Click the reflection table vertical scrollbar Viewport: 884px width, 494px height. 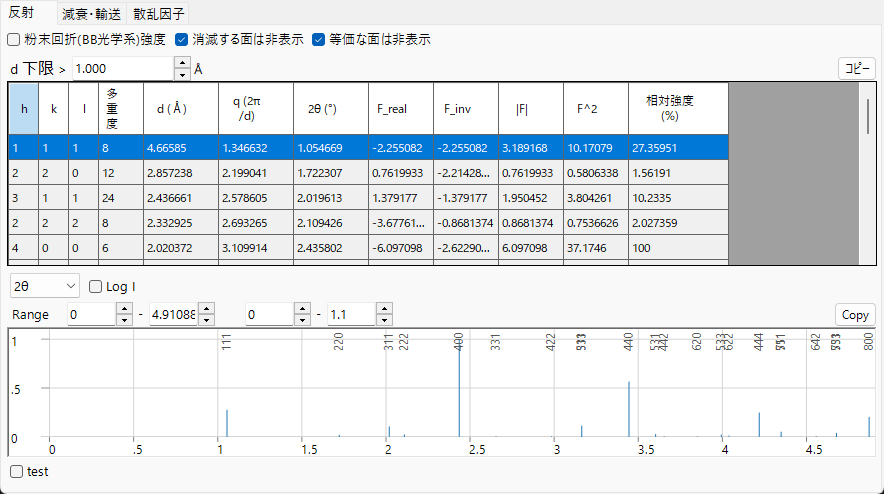(868, 173)
